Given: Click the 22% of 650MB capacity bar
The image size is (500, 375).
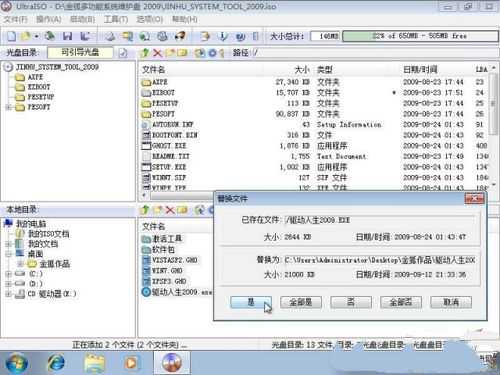Looking at the screenshot, I should pyautogui.click(x=420, y=36).
